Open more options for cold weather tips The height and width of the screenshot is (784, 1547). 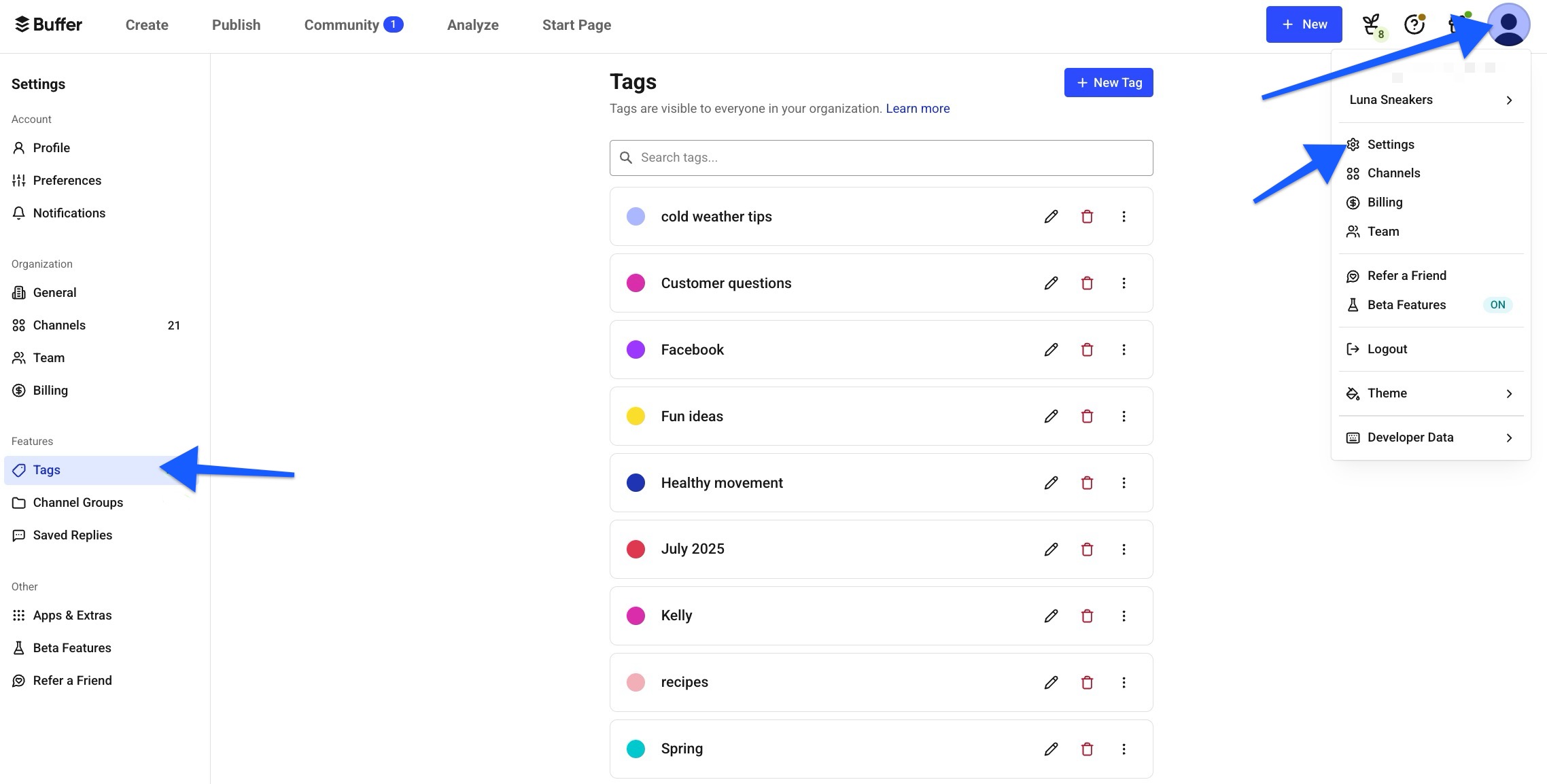(x=1124, y=216)
